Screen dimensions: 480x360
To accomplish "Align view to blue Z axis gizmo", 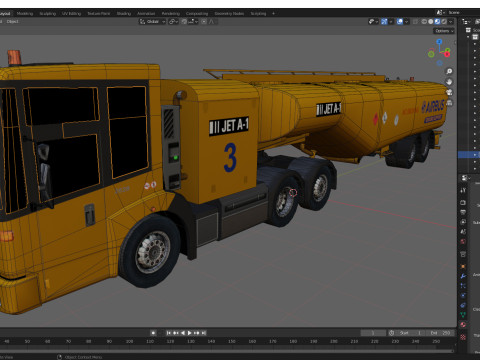I will [x=439, y=42].
